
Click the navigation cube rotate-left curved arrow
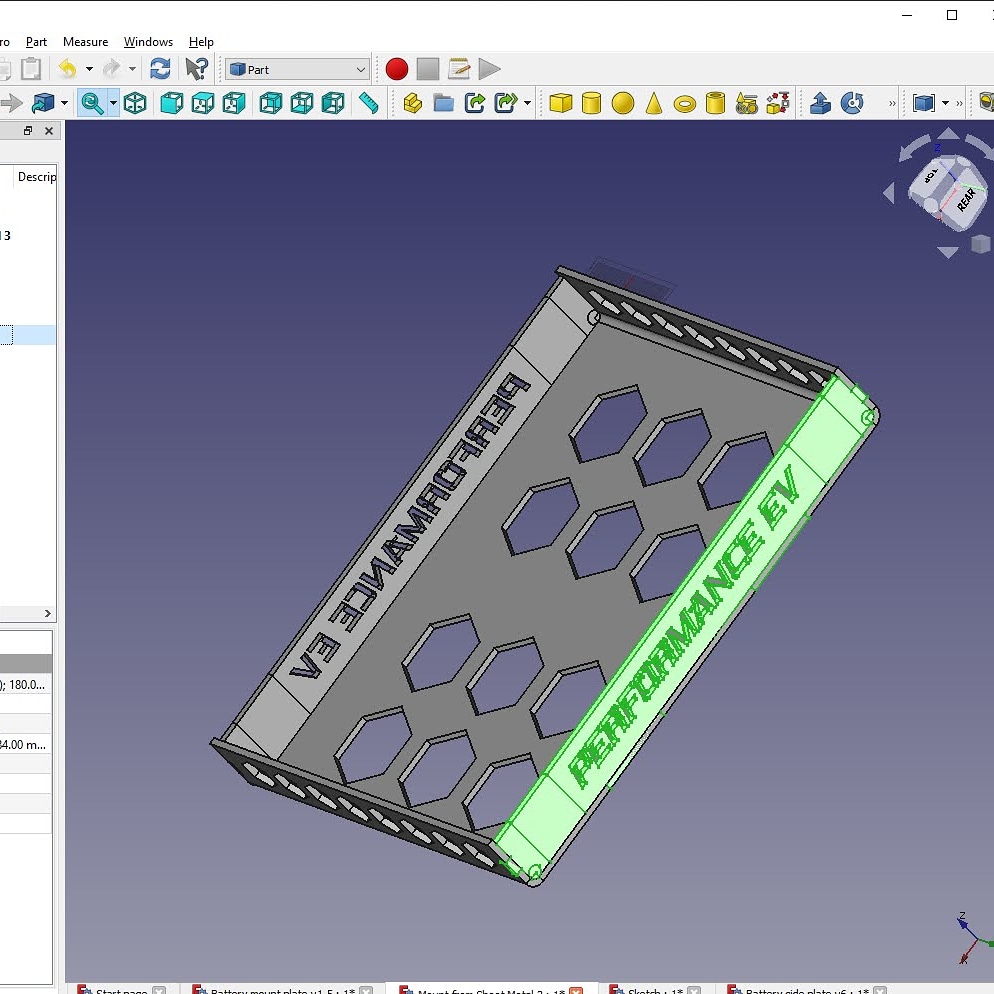(913, 148)
